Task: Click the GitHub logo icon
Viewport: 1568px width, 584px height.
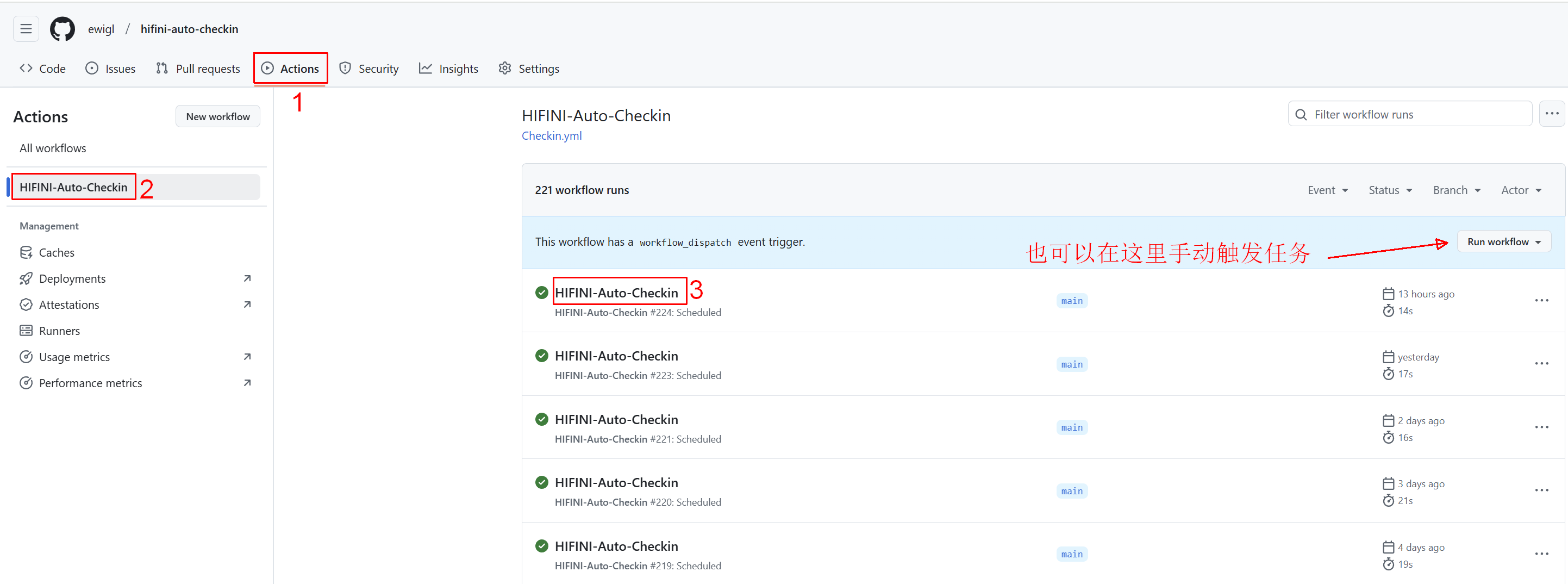Action: [x=62, y=29]
